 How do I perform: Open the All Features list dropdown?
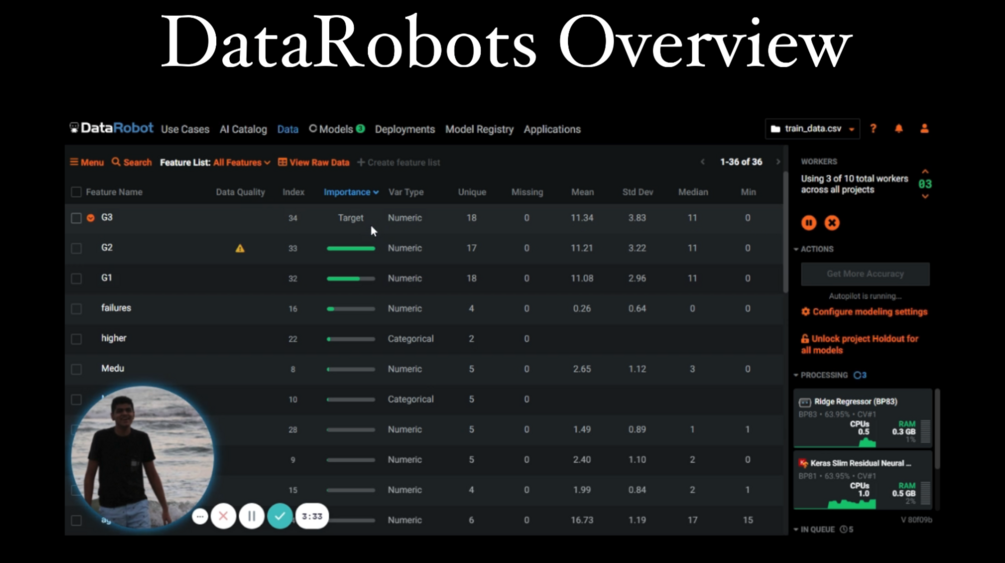(x=242, y=162)
